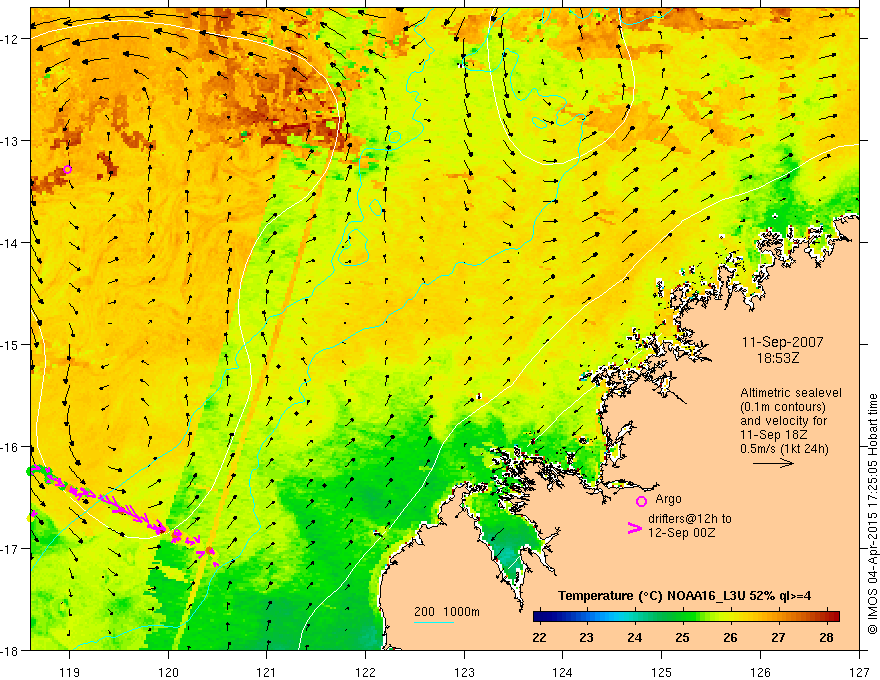Click the cyan isobath legend line
The height and width of the screenshot is (680, 880).
[434, 622]
